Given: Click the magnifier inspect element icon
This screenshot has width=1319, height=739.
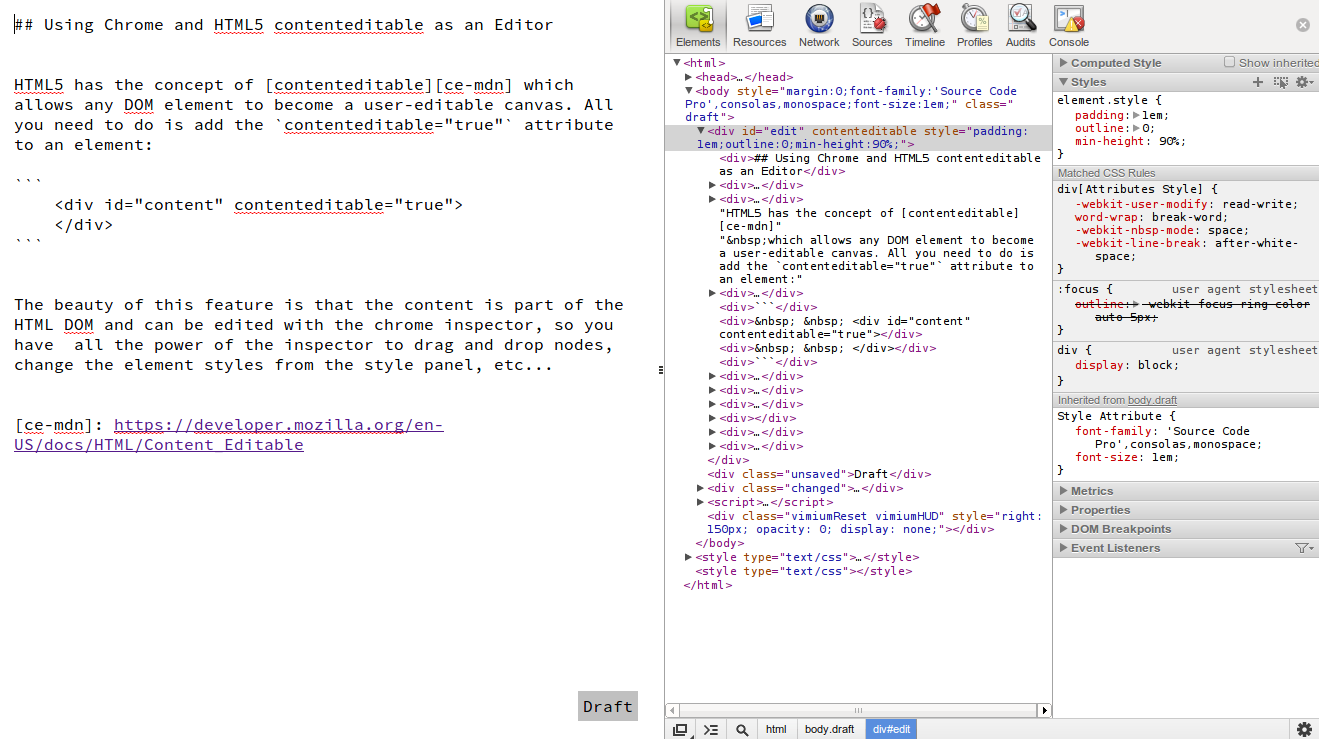Looking at the screenshot, I should tap(742, 730).
